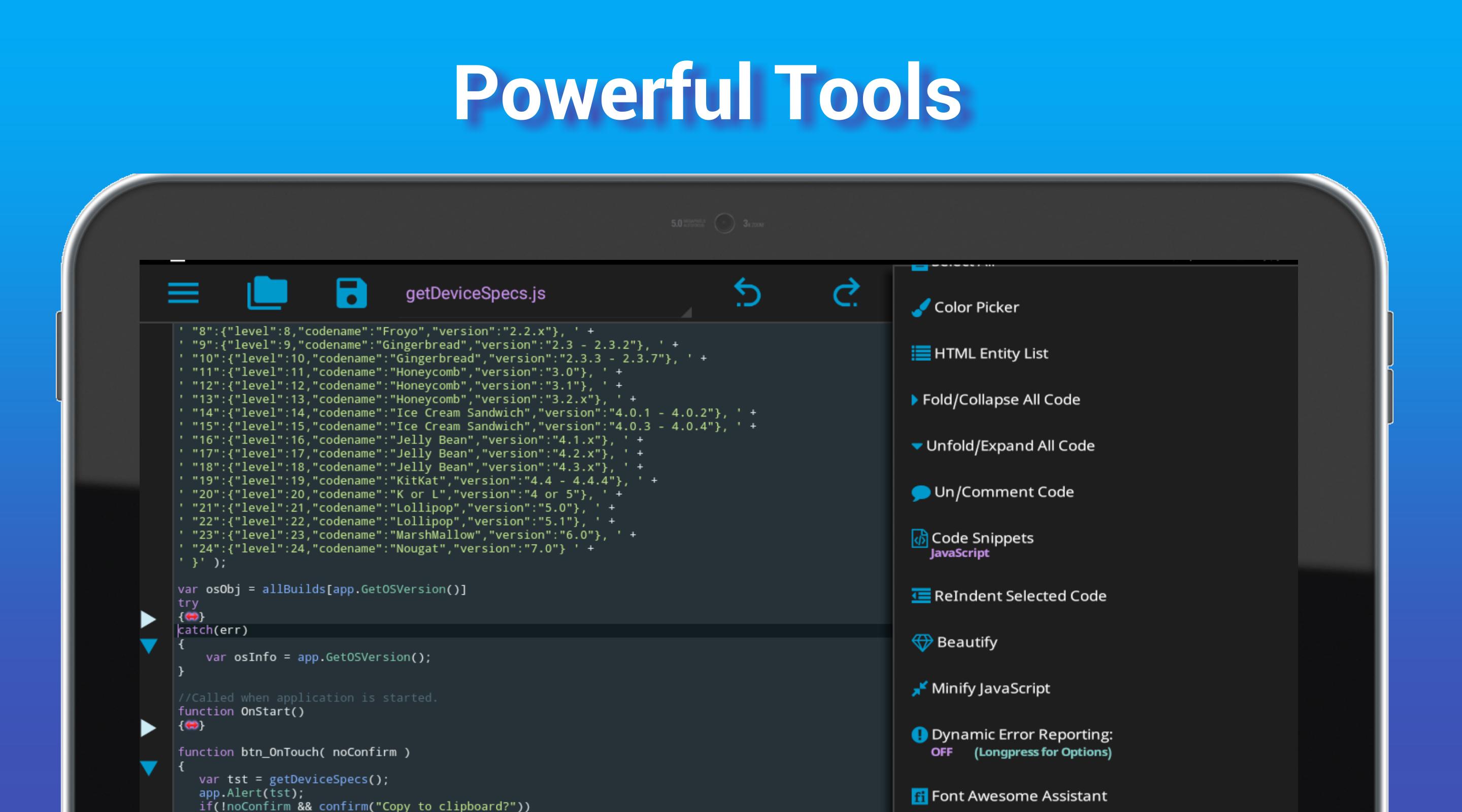This screenshot has height=812, width=1462.
Task: Select Minify JavaScript
Action: point(990,688)
